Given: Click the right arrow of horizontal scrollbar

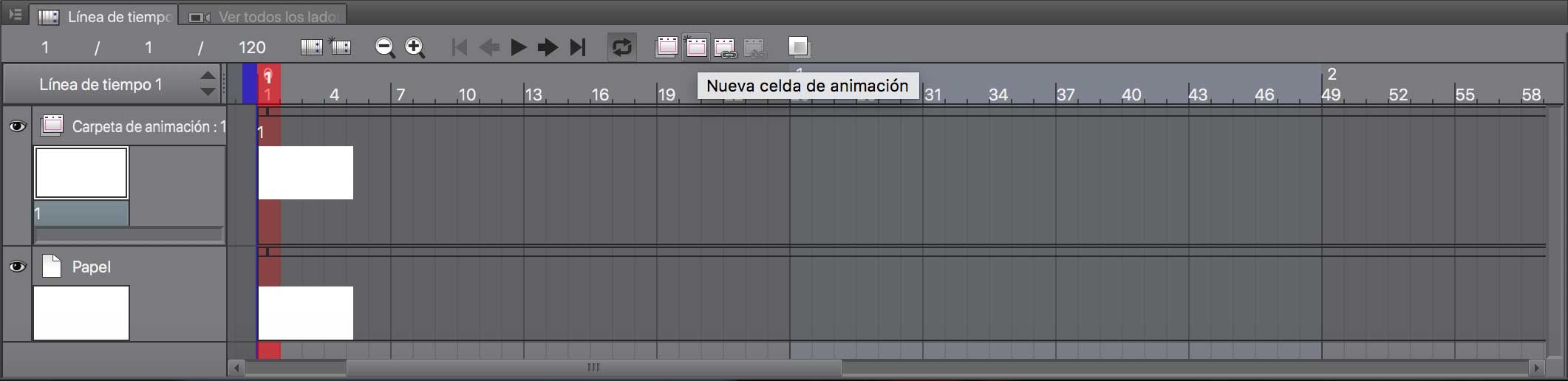Looking at the screenshot, I should (x=1536, y=367).
